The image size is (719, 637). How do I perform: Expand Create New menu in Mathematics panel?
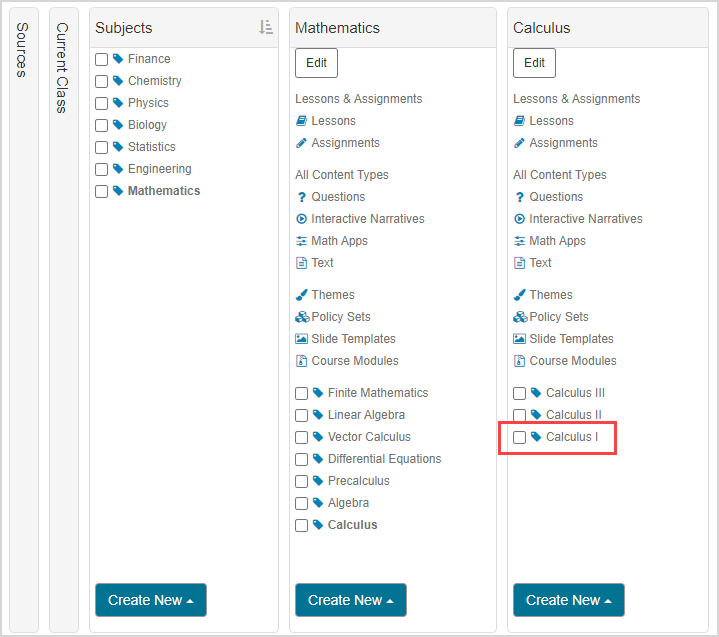tap(350, 600)
